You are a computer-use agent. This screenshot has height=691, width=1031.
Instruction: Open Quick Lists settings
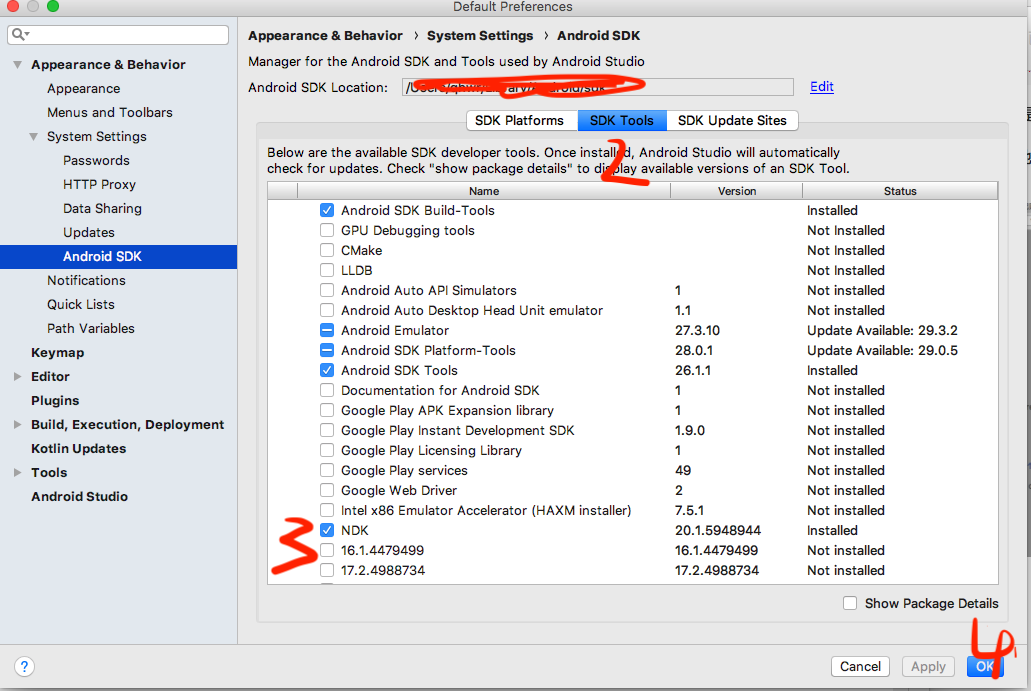[x=81, y=304]
